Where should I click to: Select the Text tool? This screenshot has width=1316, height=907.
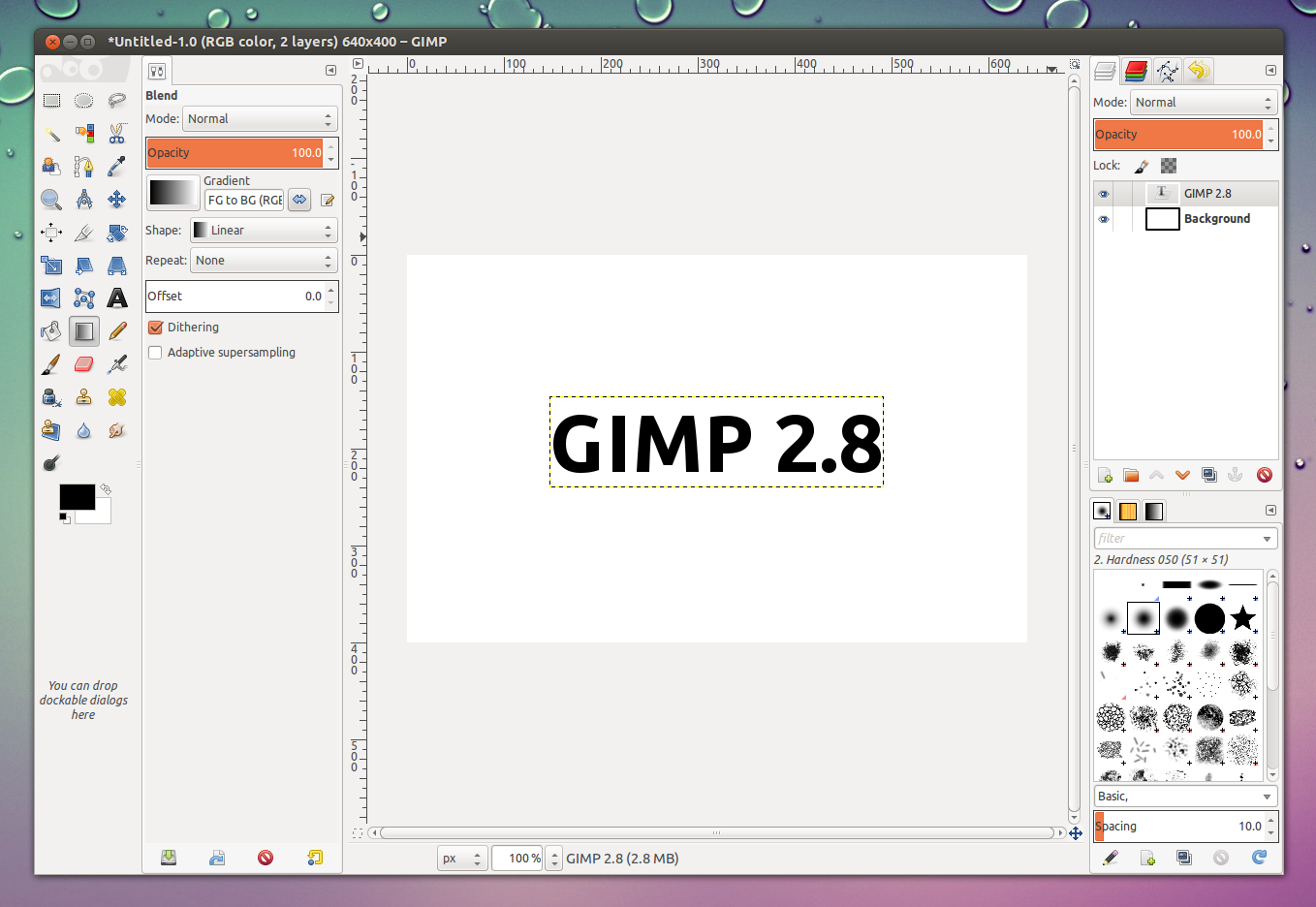point(117,297)
